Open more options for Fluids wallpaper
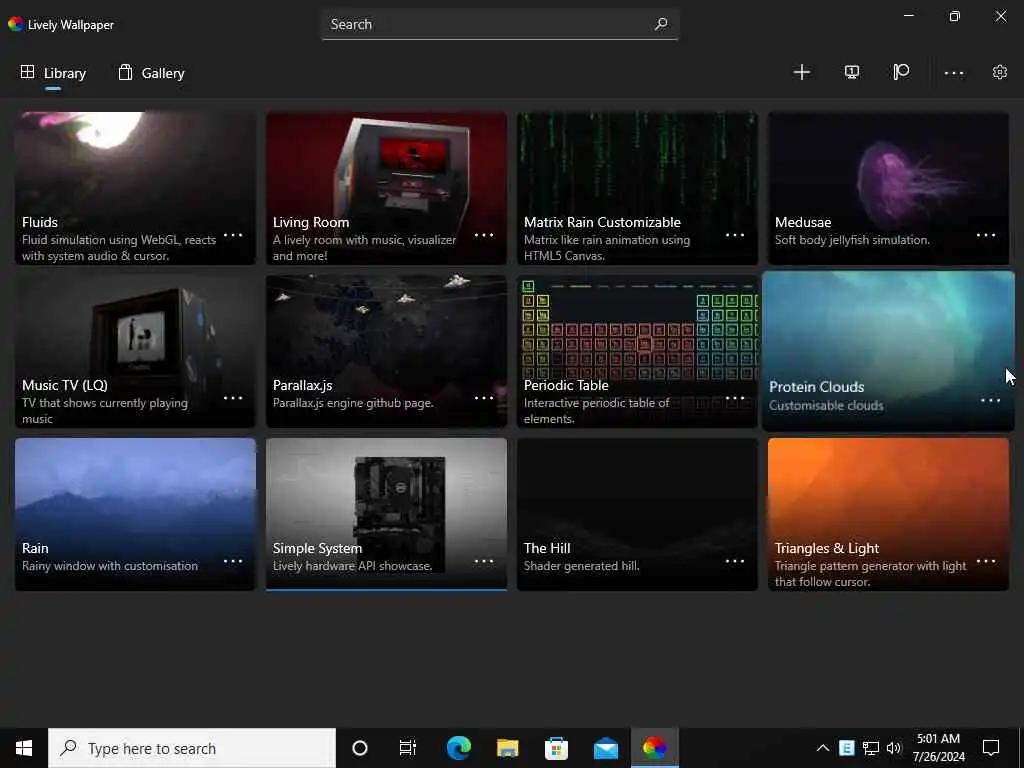 (x=233, y=235)
